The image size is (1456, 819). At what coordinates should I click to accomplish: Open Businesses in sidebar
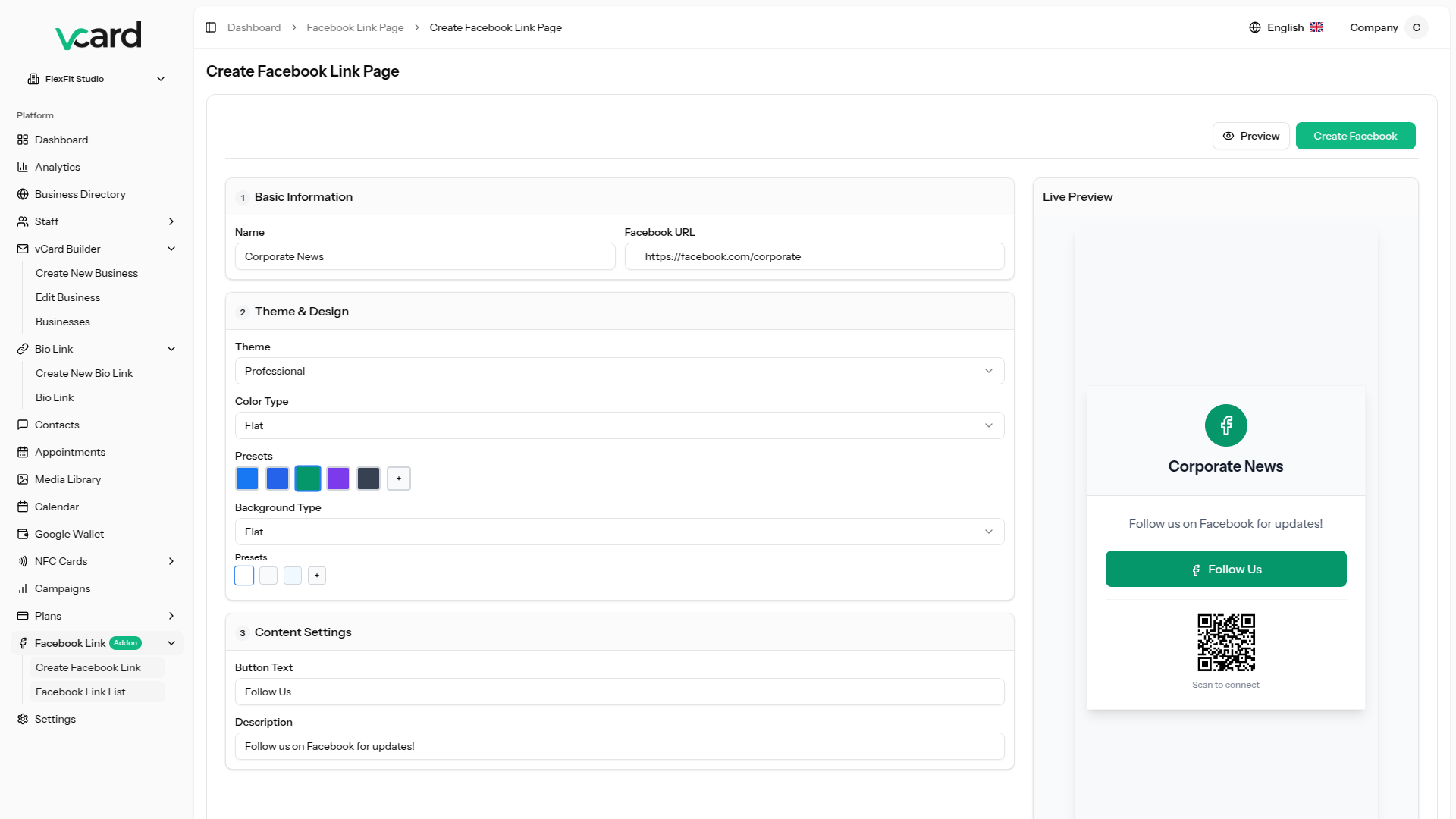(x=63, y=322)
